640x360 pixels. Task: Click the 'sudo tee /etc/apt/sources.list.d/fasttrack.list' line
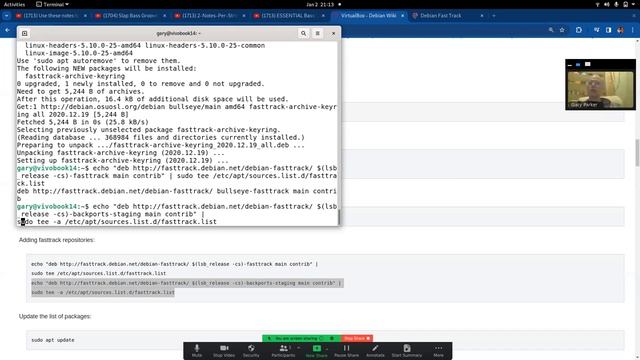(99, 273)
